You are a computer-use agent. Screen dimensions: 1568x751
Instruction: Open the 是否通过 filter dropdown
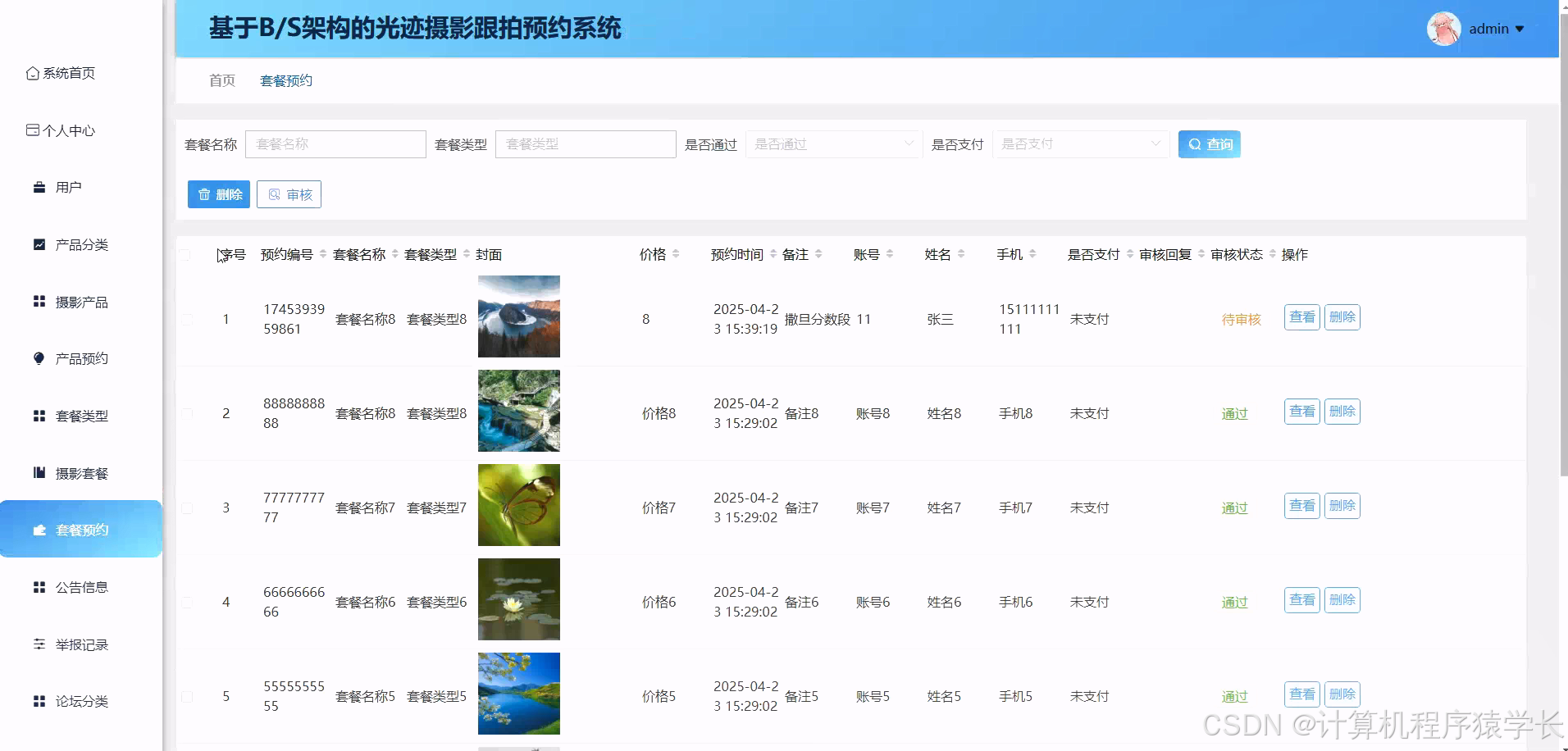pos(832,143)
